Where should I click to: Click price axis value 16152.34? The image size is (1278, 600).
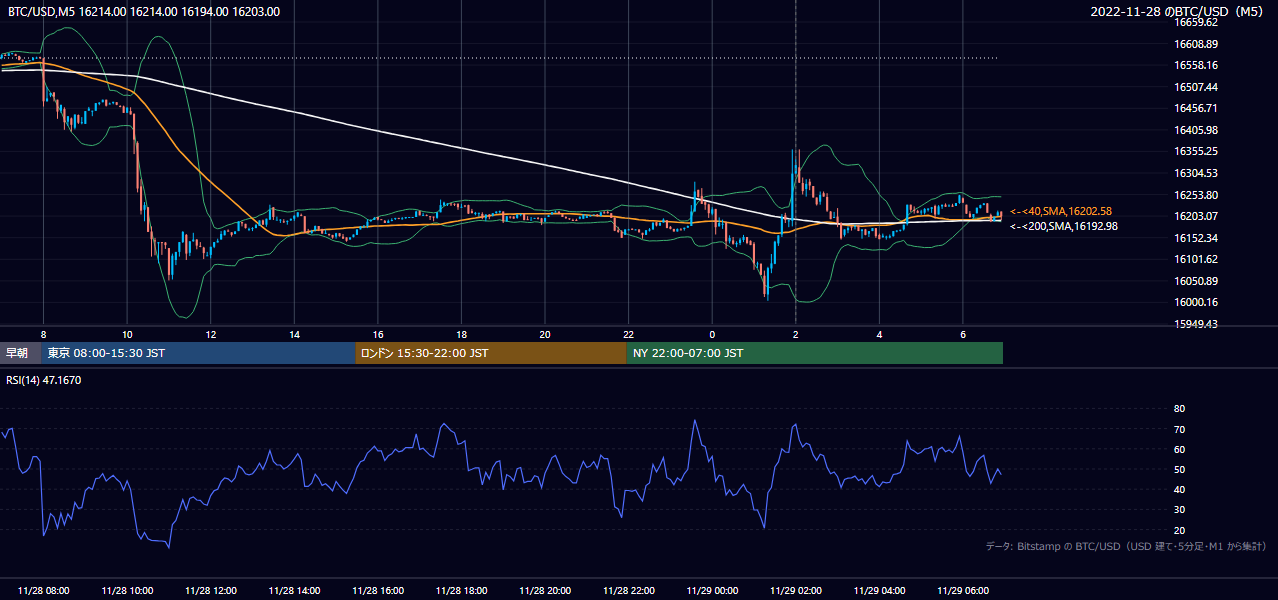pyautogui.click(x=1198, y=238)
